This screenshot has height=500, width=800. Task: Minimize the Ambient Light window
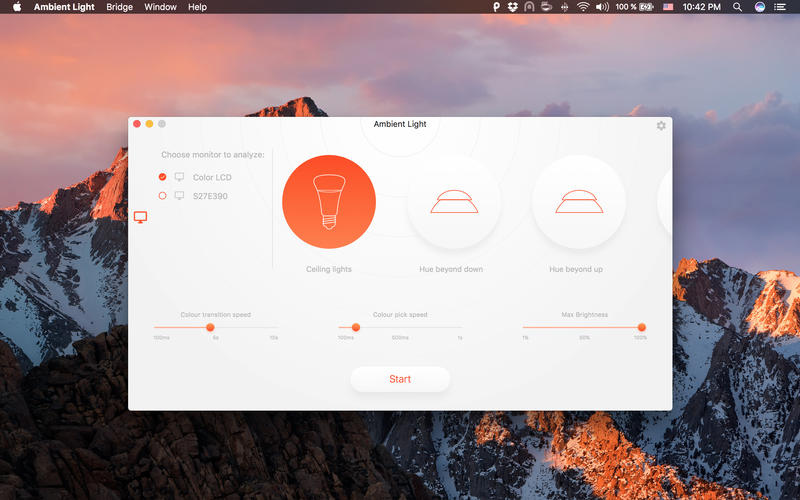point(149,123)
